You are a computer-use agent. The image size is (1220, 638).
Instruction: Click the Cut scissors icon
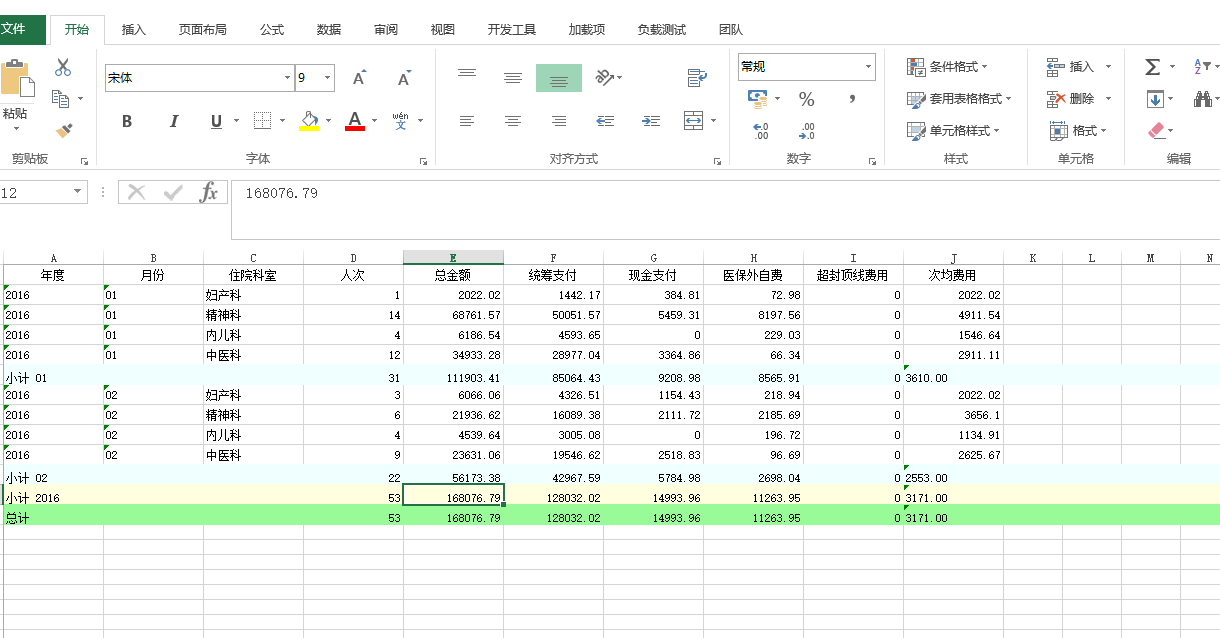click(x=62, y=66)
